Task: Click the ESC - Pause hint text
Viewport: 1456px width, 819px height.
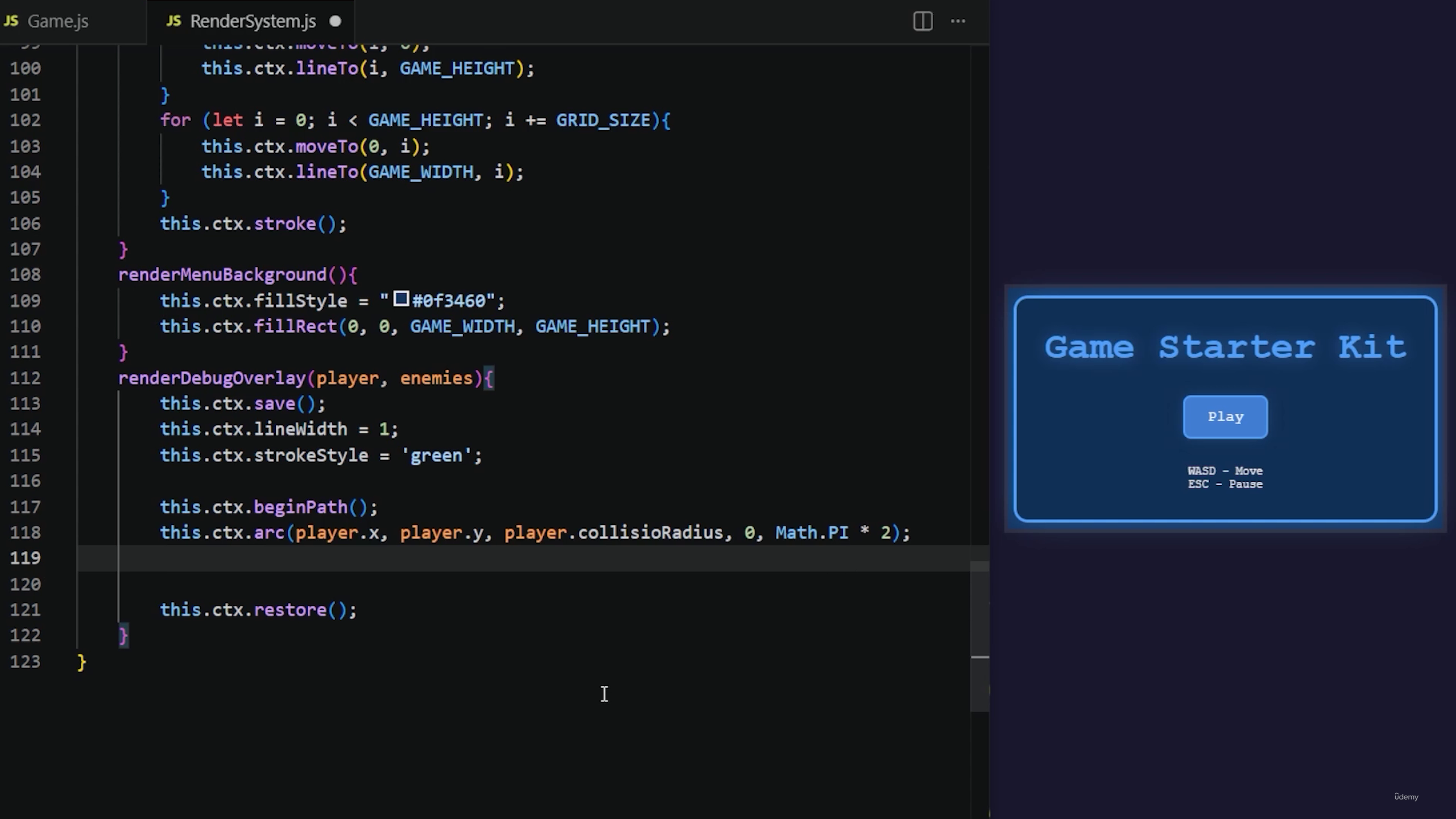Action: pos(1225,485)
